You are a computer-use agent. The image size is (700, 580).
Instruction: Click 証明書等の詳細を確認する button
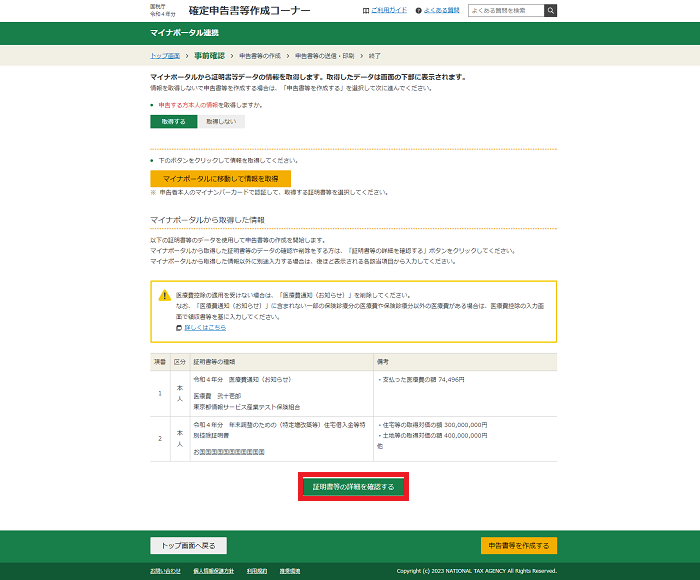click(354, 486)
